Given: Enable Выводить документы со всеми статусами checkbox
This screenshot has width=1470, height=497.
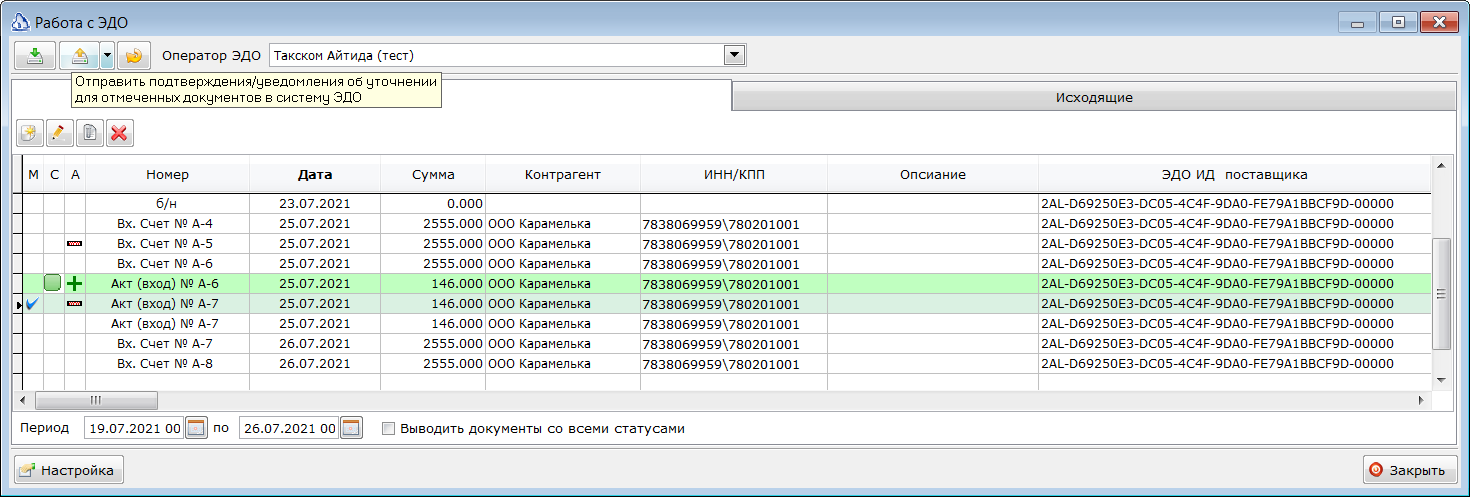Looking at the screenshot, I should point(388,428).
